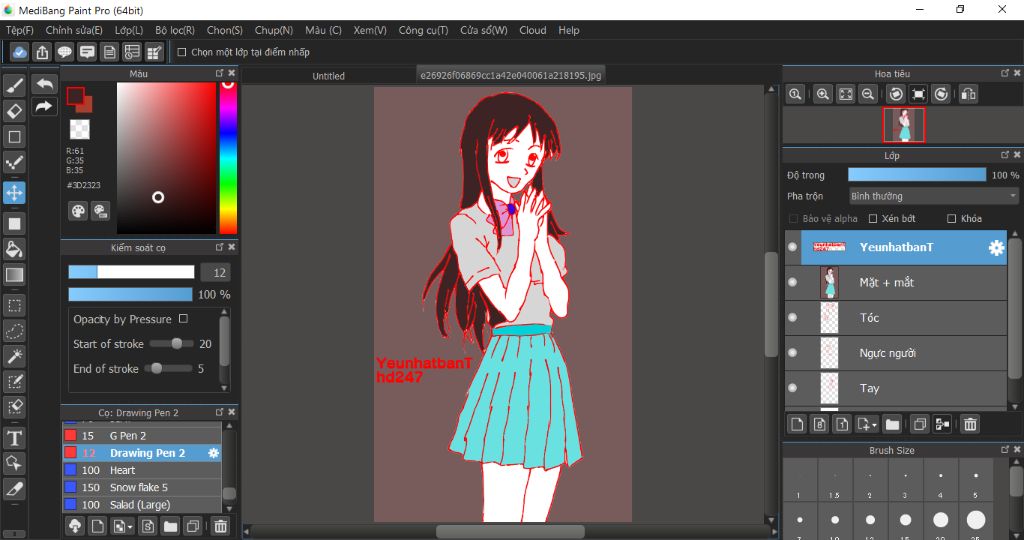Select the Gradient tool

(x=14, y=275)
